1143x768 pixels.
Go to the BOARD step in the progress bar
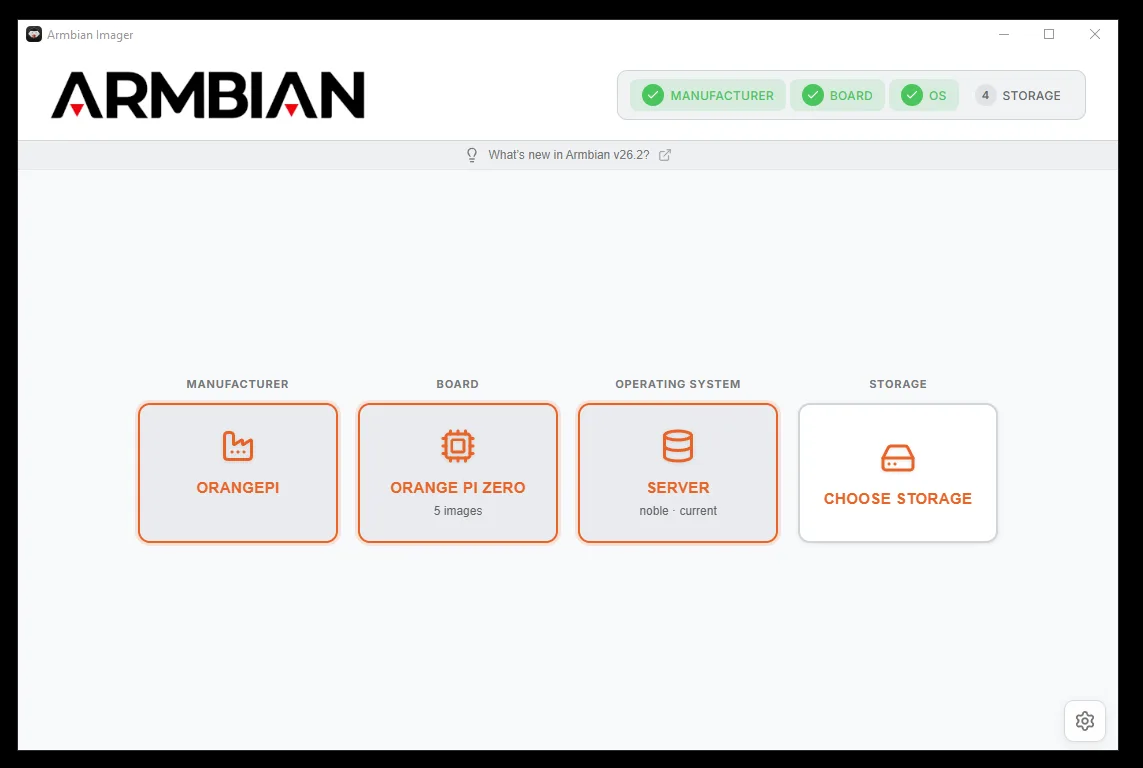[x=838, y=95]
